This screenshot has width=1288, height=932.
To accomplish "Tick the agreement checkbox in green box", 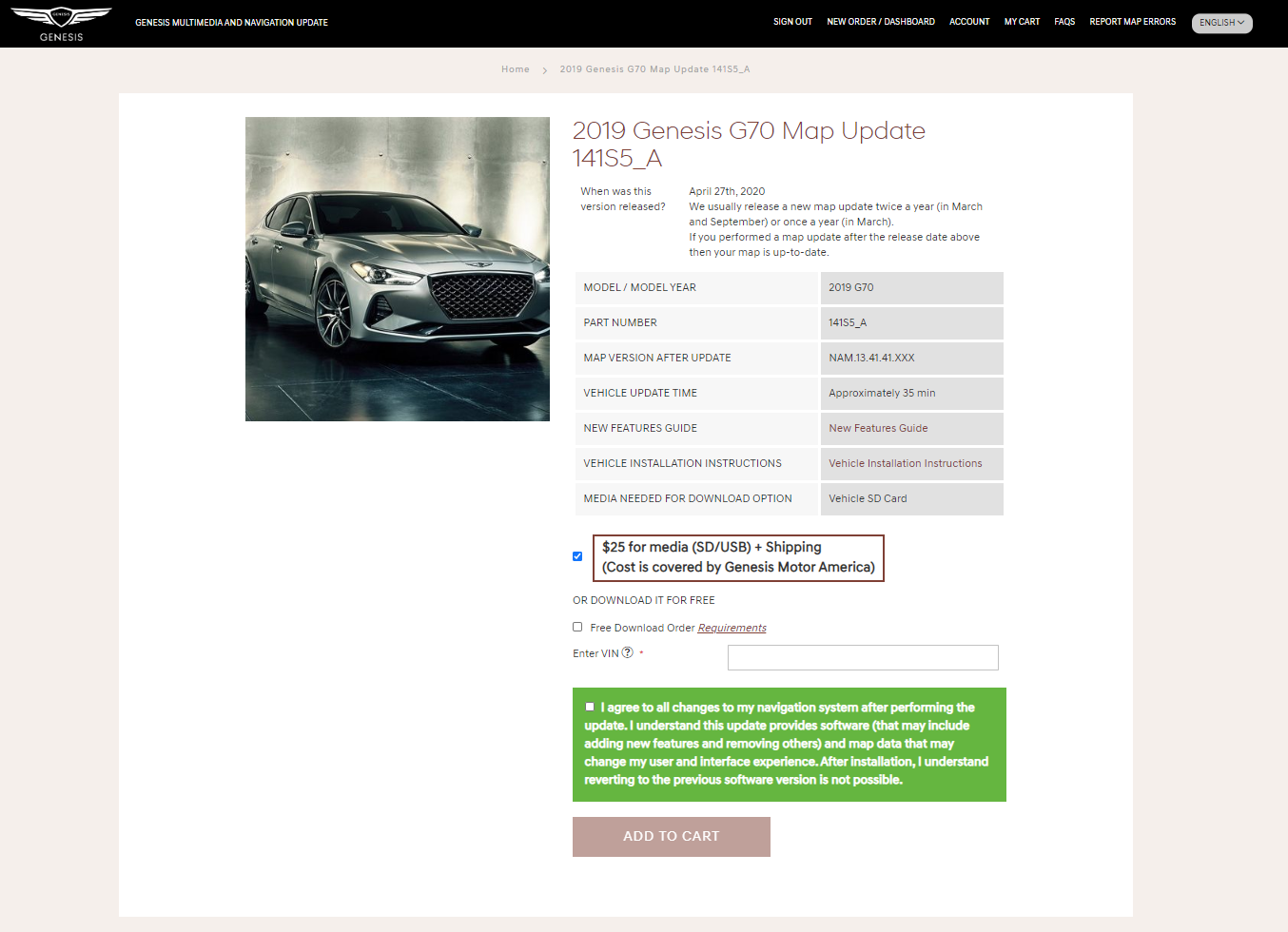I will pyautogui.click(x=590, y=707).
